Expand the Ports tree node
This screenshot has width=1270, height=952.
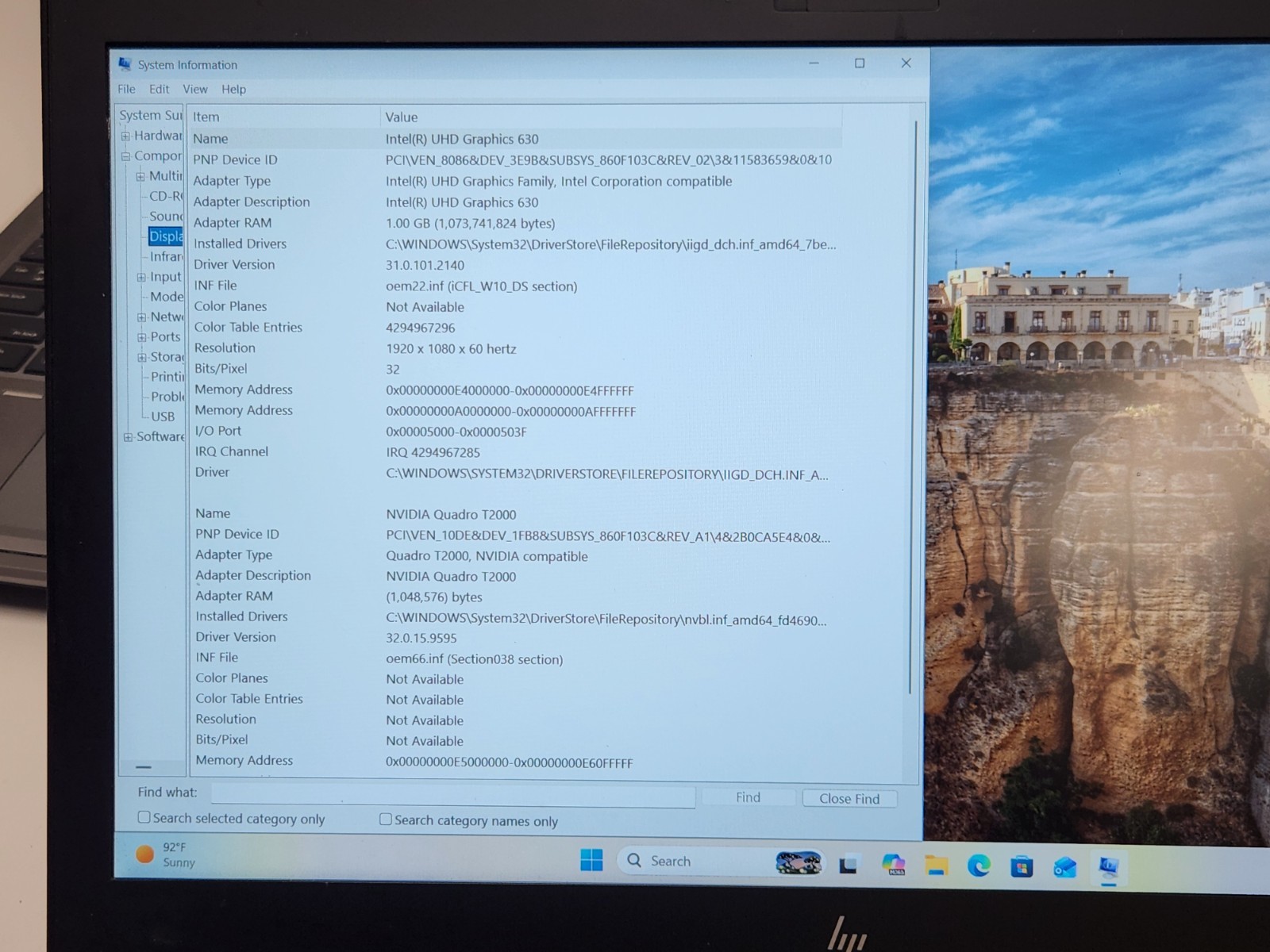[x=142, y=337]
